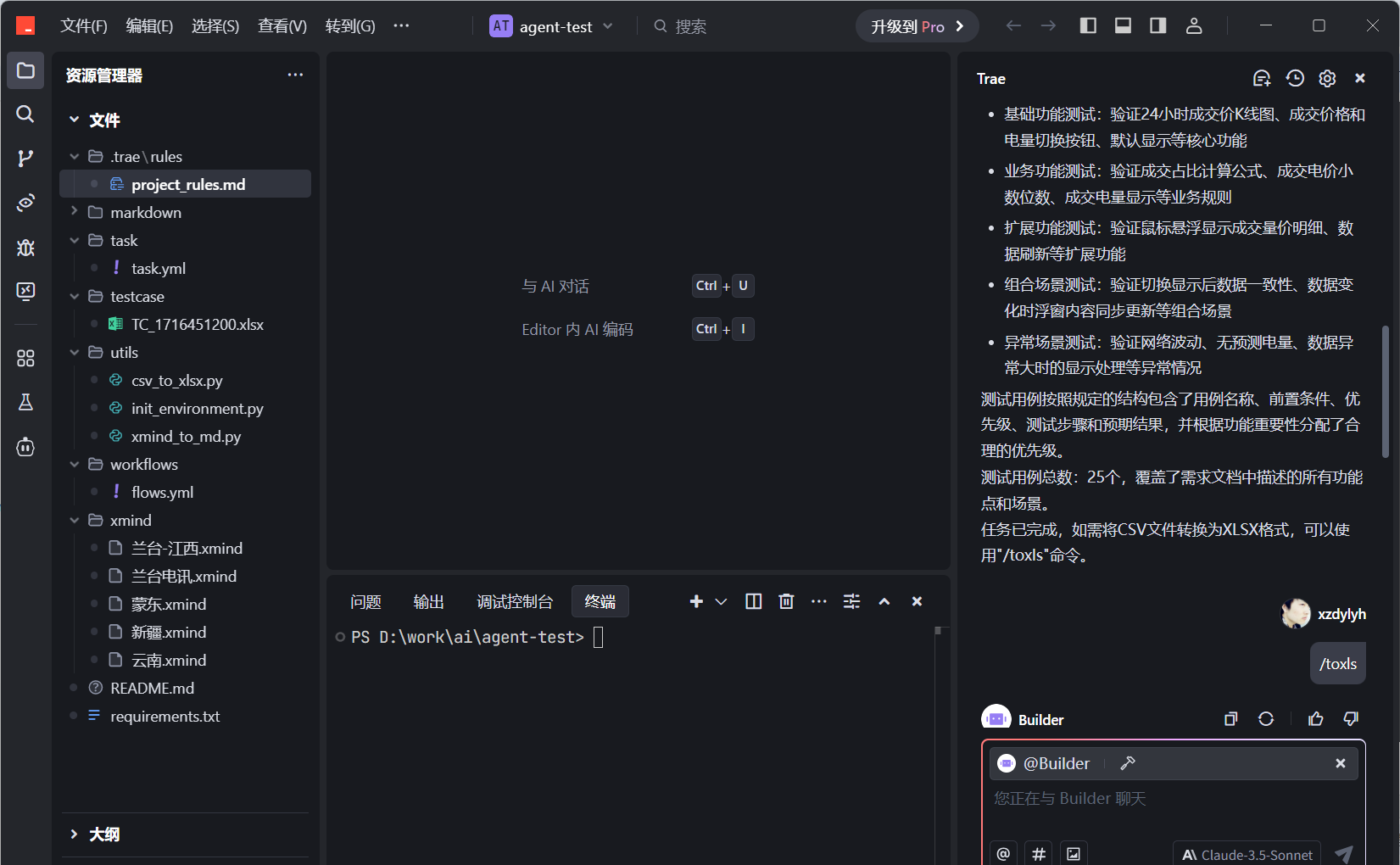Toggle the bottom panel layout button
Screen dimensions: 1400x865
coord(1123,25)
